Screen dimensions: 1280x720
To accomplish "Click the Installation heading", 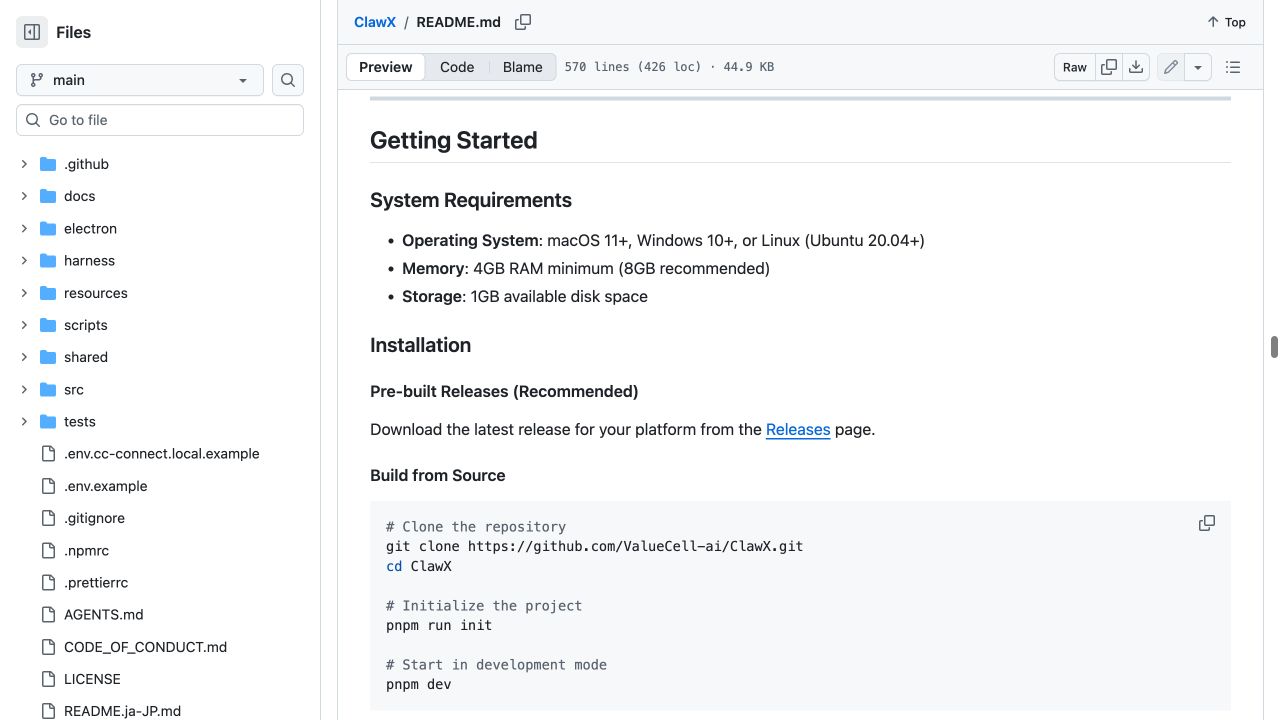I will 421,345.
